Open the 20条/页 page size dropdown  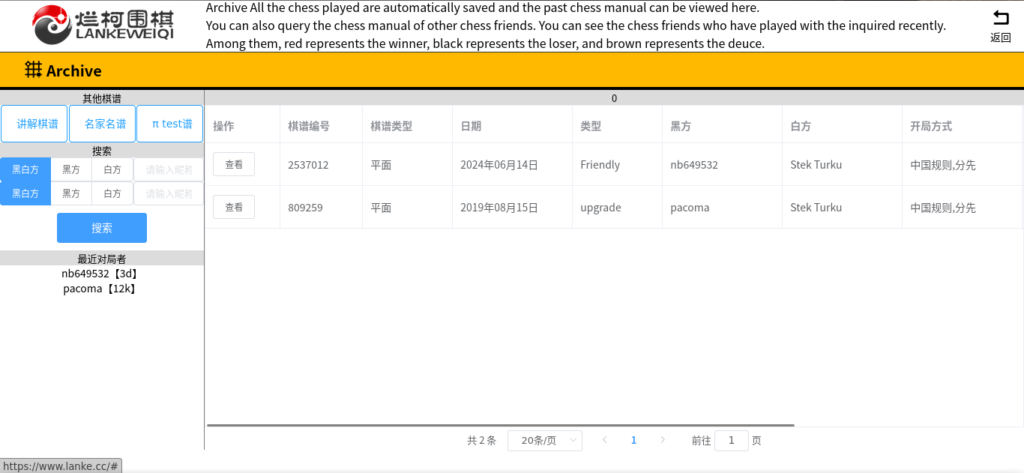545,440
